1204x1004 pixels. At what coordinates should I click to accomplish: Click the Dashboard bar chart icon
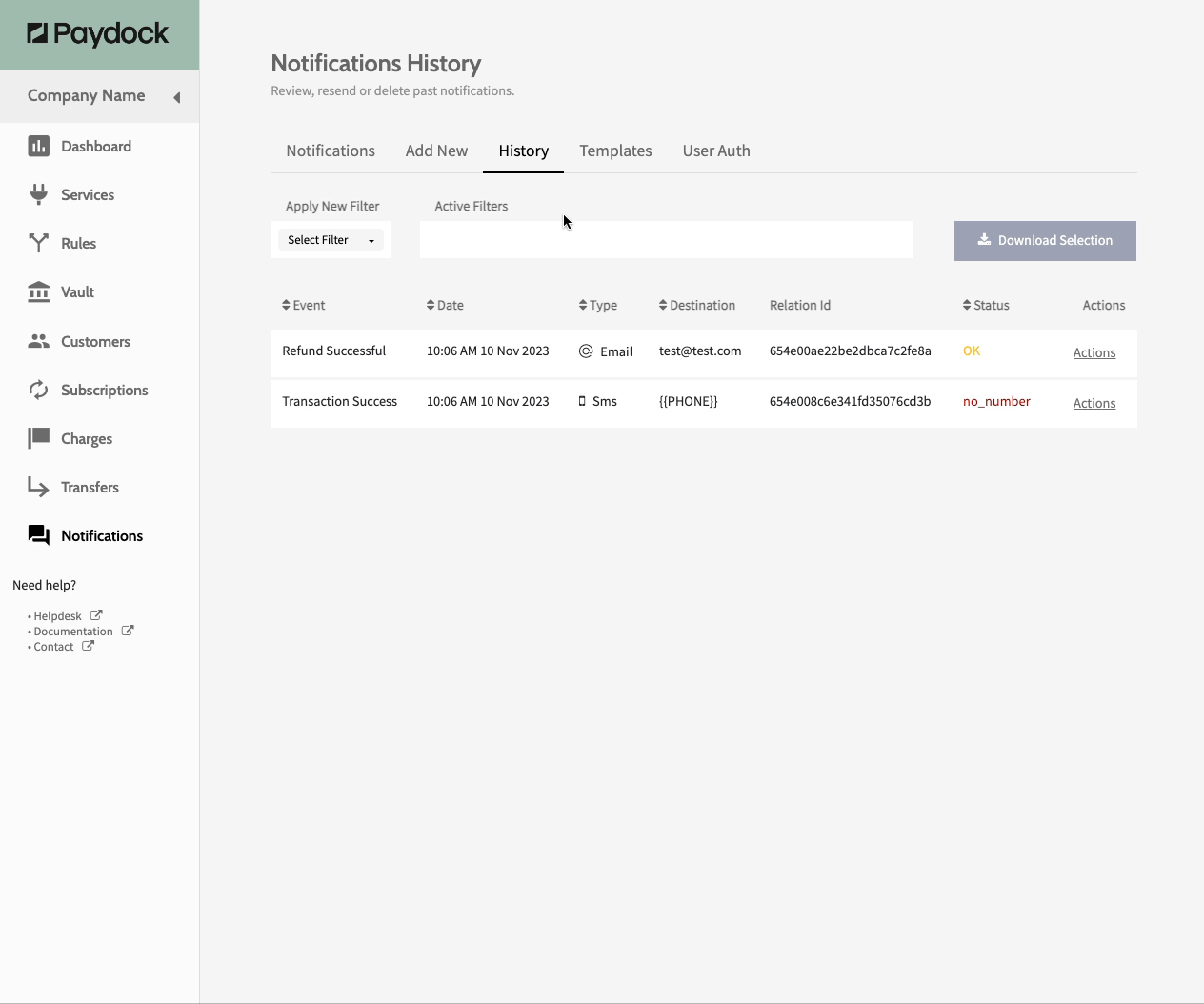(x=38, y=146)
